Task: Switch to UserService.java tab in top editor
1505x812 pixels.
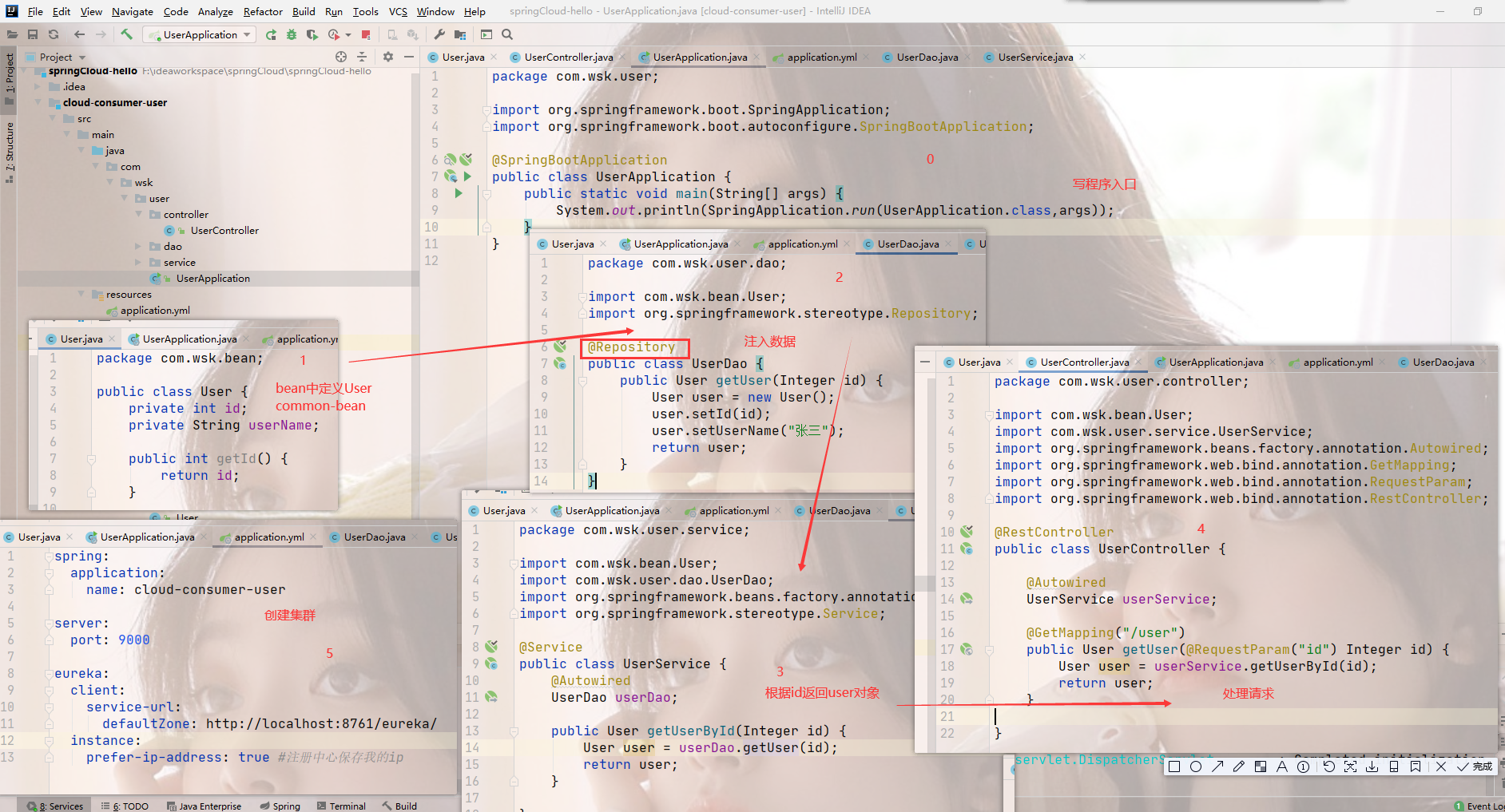Action: point(1035,57)
